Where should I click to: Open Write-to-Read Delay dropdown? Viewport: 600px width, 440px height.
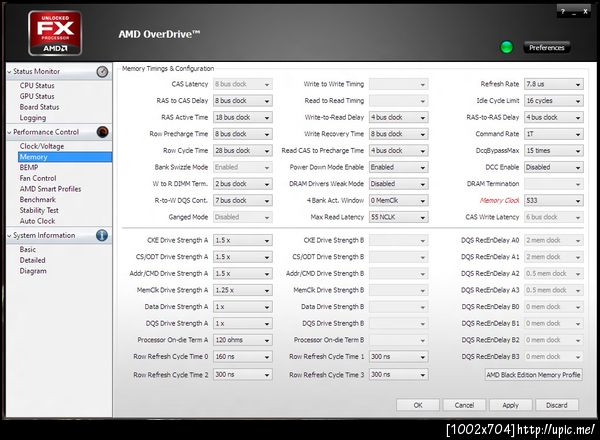click(398, 117)
